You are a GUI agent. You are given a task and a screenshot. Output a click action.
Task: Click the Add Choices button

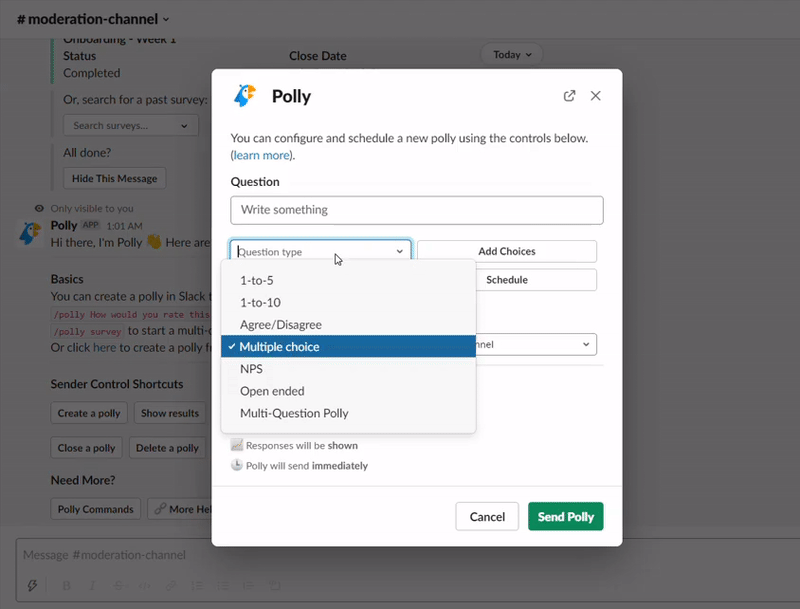coord(507,251)
